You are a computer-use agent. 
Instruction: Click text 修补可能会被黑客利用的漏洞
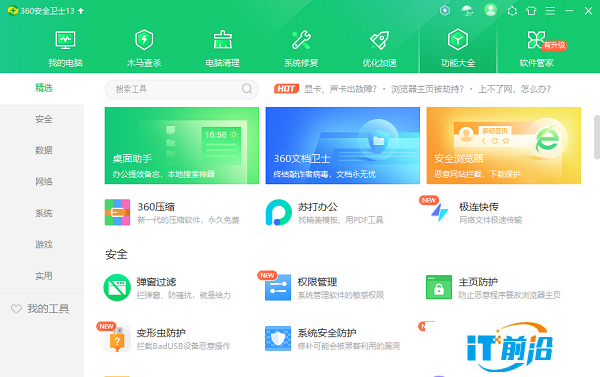[x=349, y=346]
